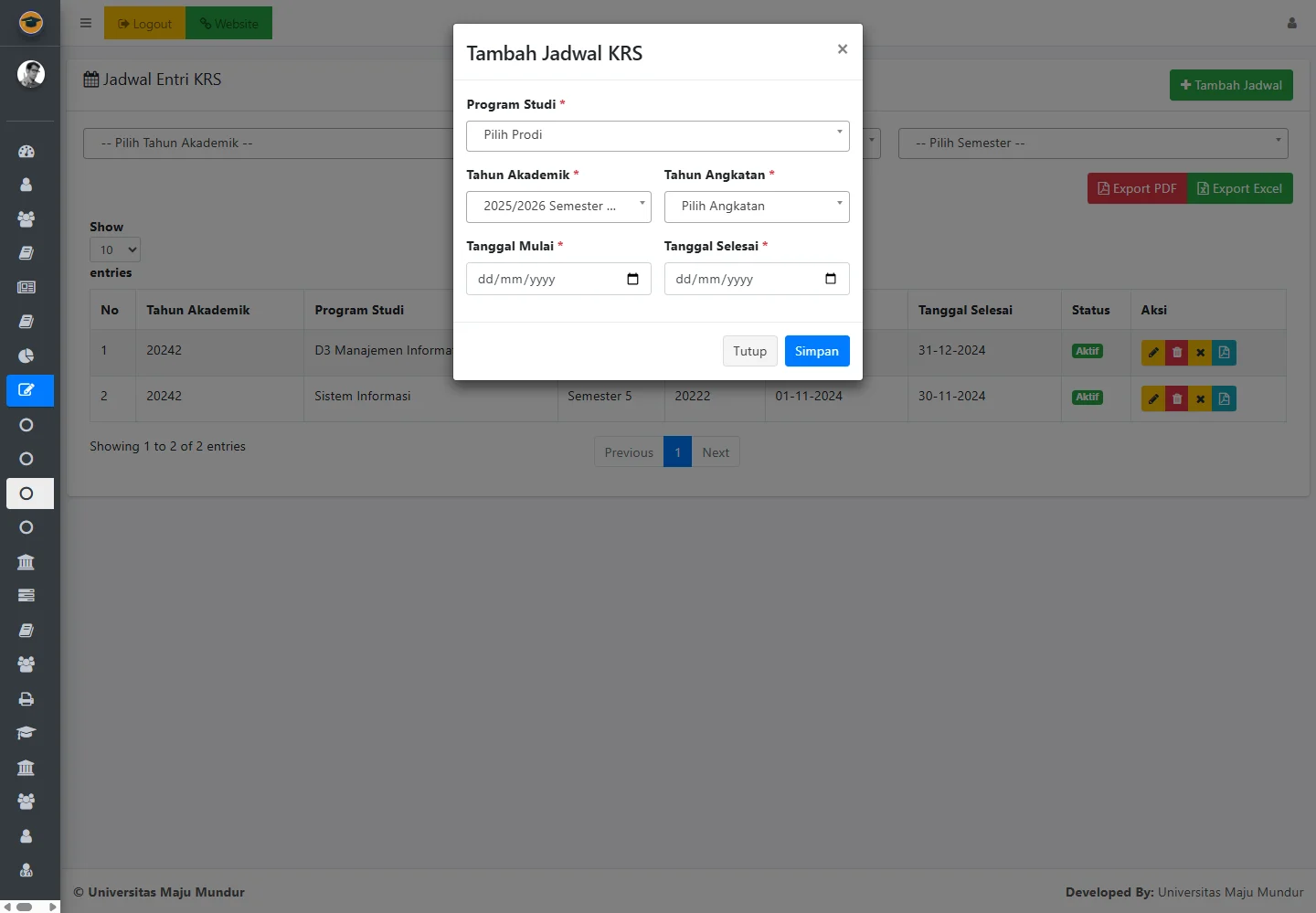The height and width of the screenshot is (913, 1316).
Task: Click the Tutup button
Action: [x=749, y=351]
